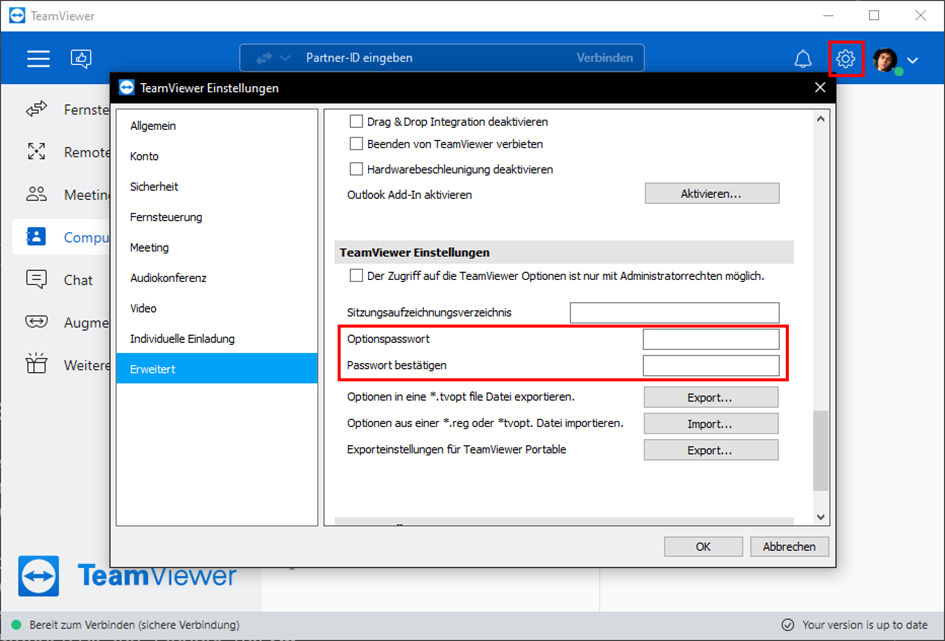Image resolution: width=945 pixels, height=641 pixels.
Task: Enable Drag & Drop Integration deaktivieren checkbox
Action: click(x=356, y=121)
